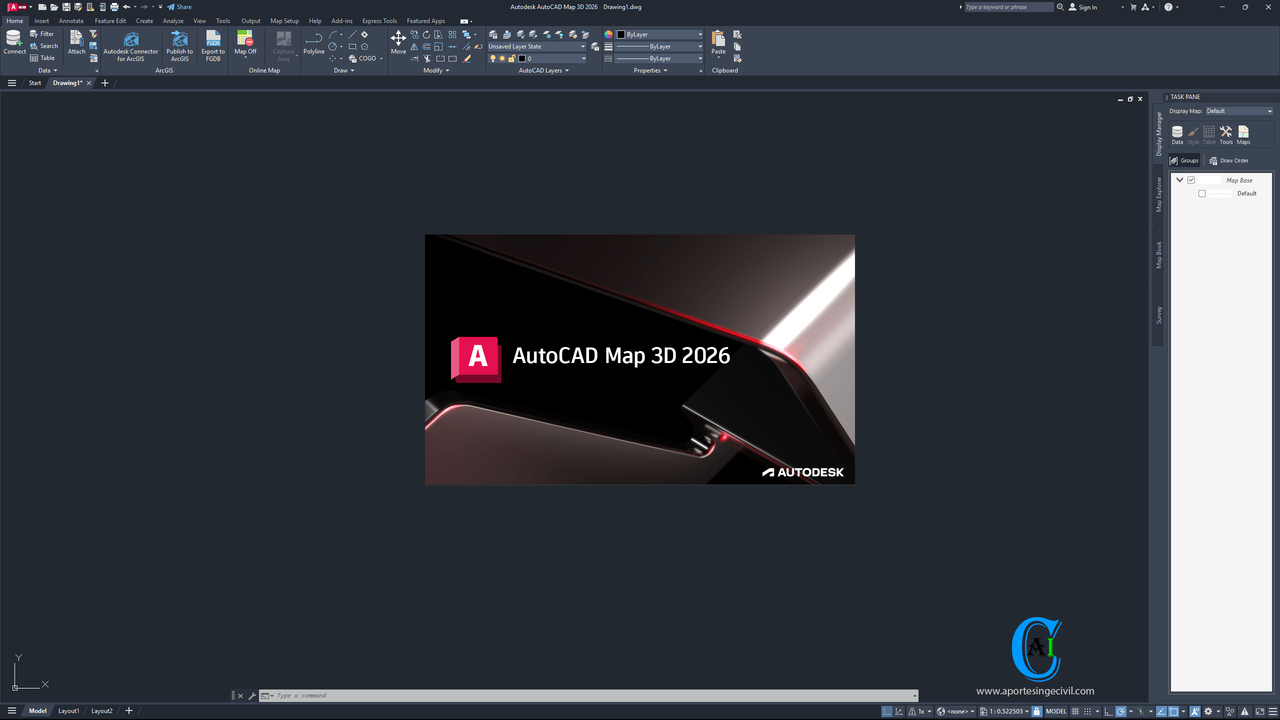Click the Draw Order button
The image size is (1280, 720).
click(x=1229, y=160)
